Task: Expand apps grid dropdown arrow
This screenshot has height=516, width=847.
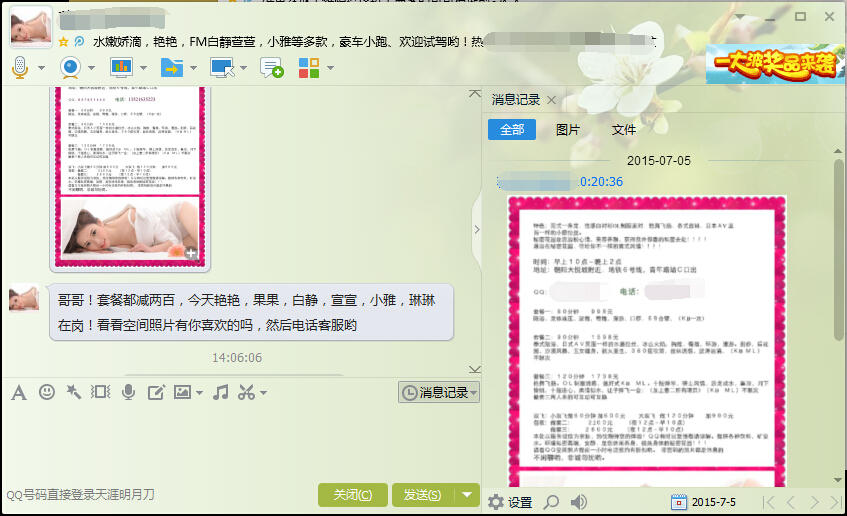Action: coord(330,68)
